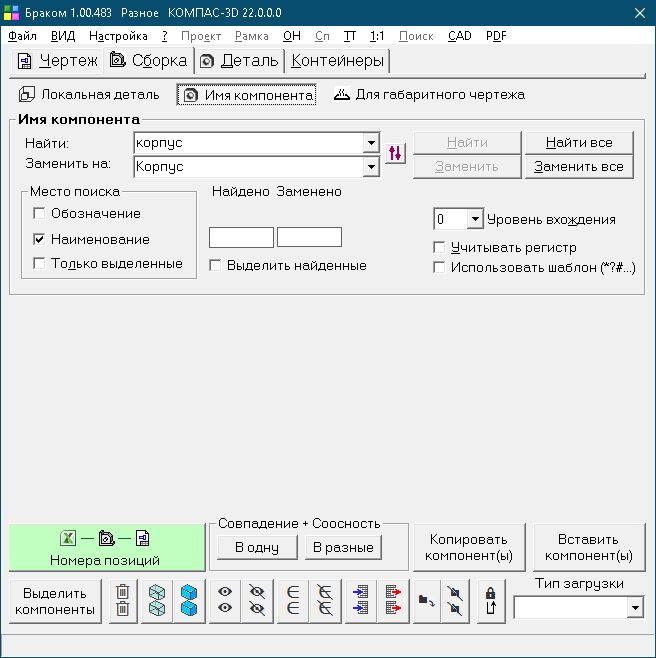The height and width of the screenshot is (658, 656).
Task: Click the drawing sheet icon in Номера позиций
Action: click(143, 538)
